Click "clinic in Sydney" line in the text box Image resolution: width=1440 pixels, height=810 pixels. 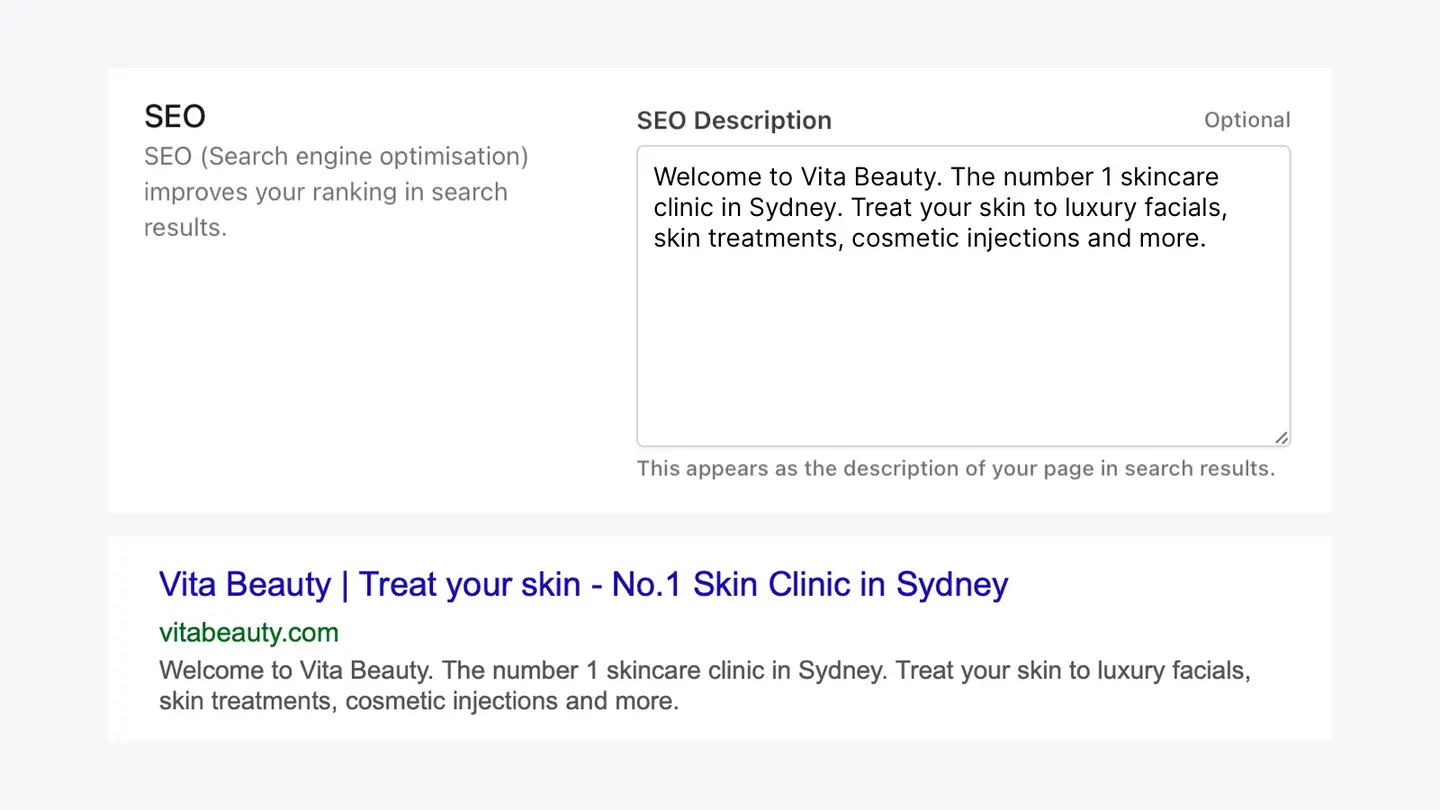tap(738, 208)
